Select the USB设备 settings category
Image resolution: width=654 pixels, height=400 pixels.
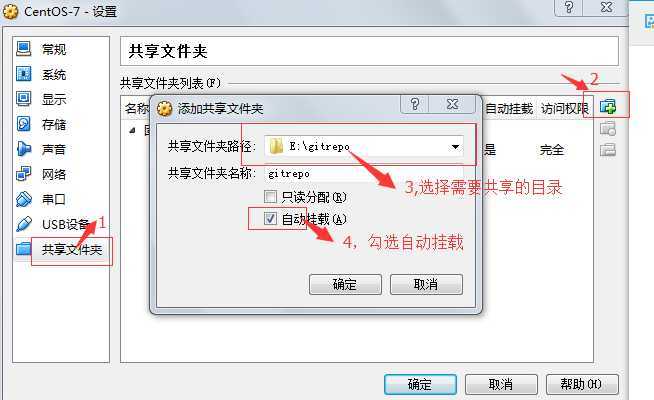point(53,224)
